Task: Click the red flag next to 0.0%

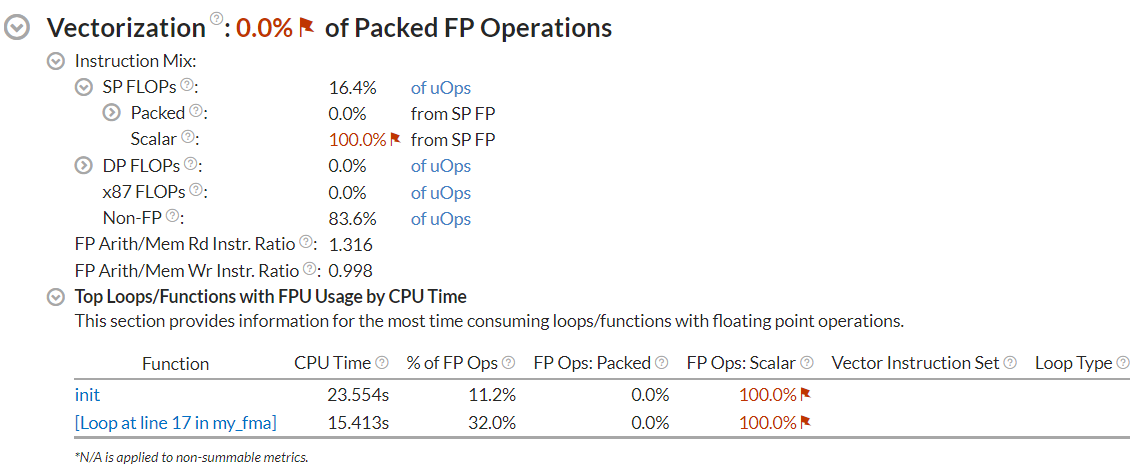Action: [307, 27]
